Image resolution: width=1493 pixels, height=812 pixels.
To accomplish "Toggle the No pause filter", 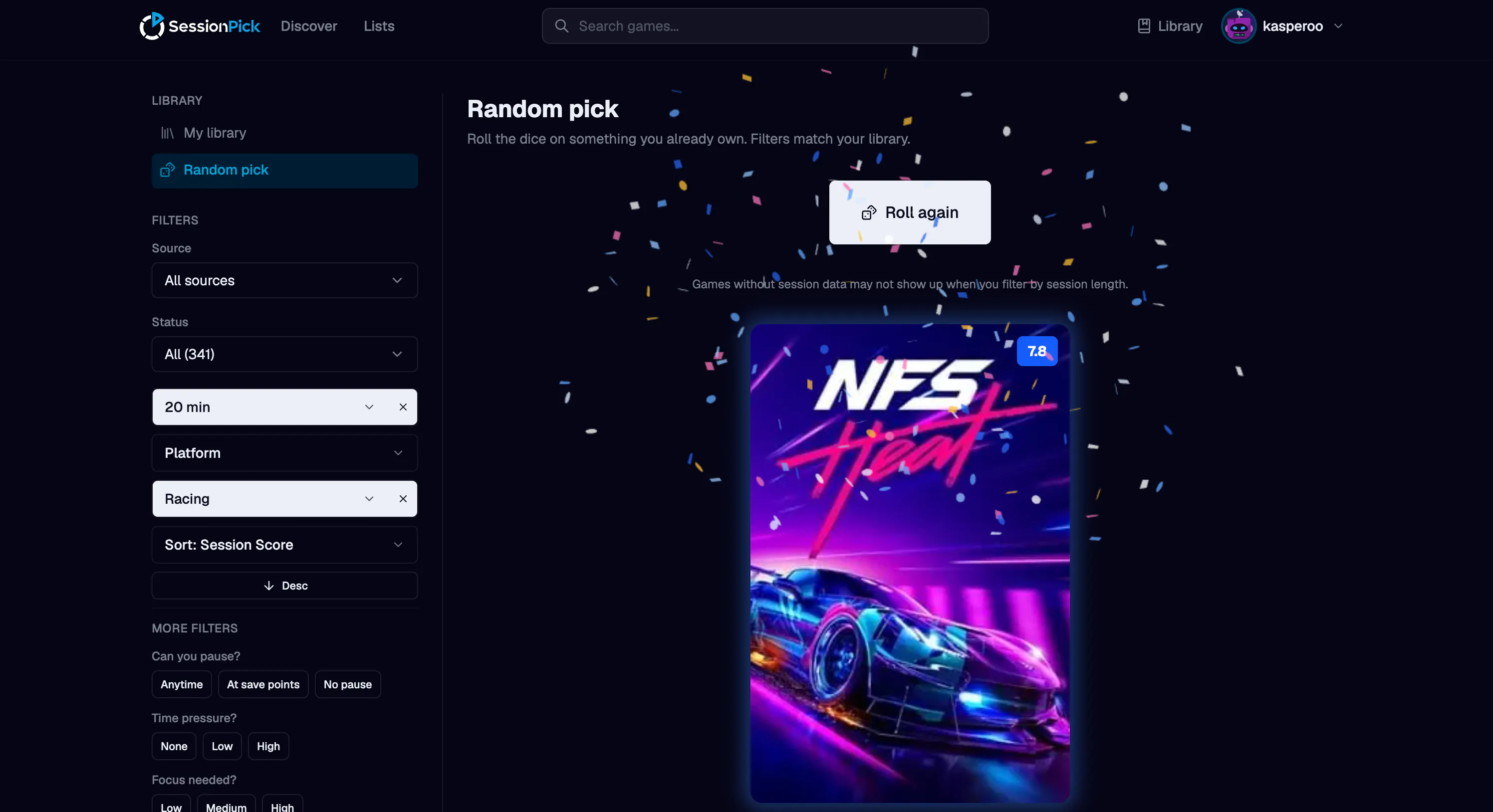I will (348, 685).
